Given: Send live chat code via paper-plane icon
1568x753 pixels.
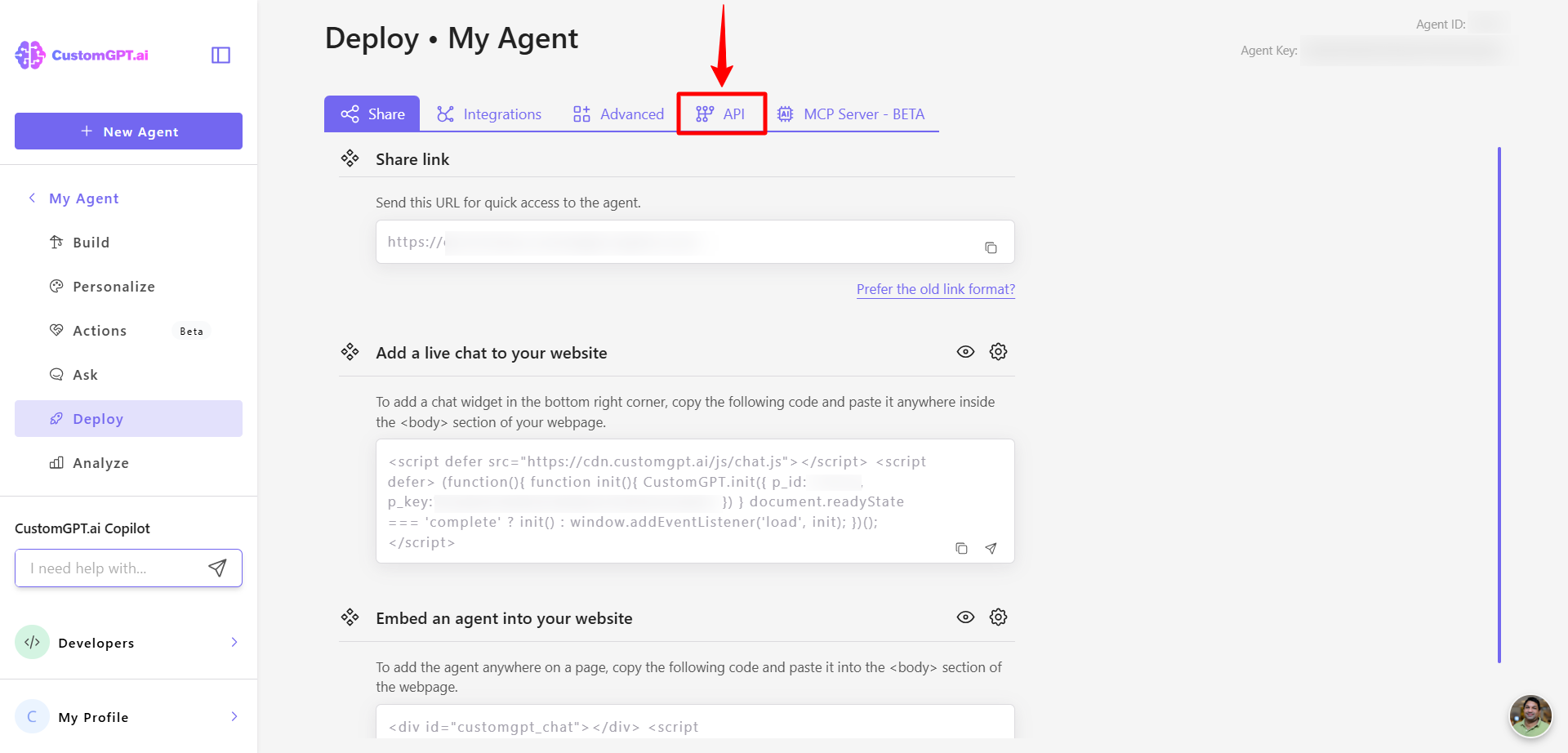Looking at the screenshot, I should (991, 548).
